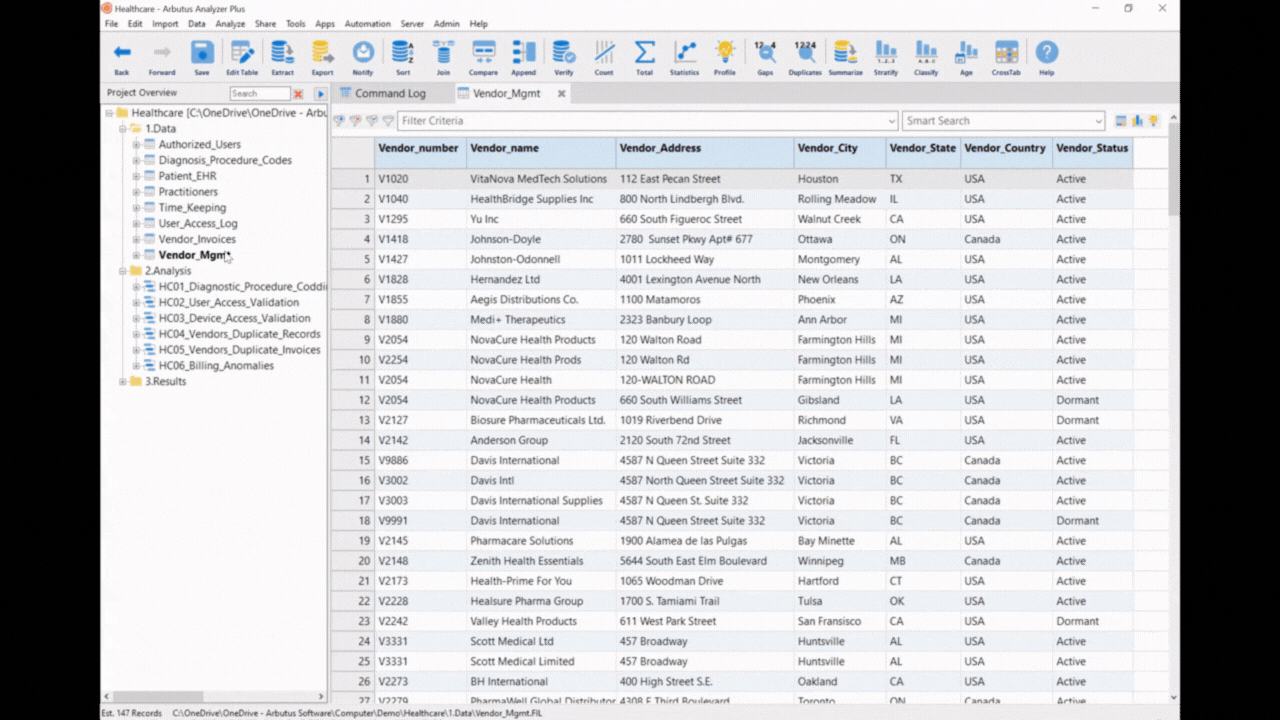Open the Filter Criteria dropdown arrow
This screenshot has height=720, width=1280.
tap(891, 121)
